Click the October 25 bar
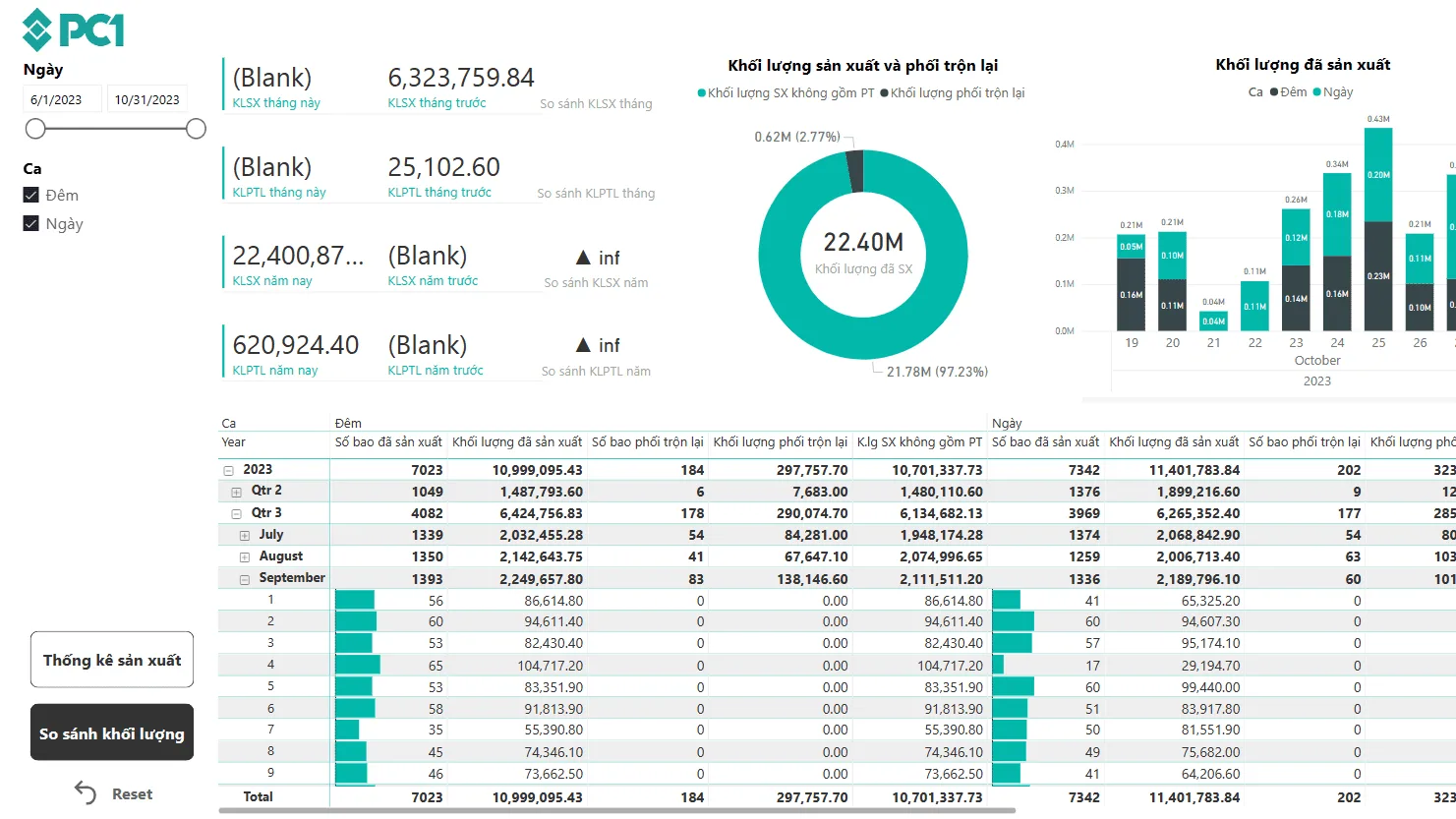The image size is (1456, 819). point(1378,228)
